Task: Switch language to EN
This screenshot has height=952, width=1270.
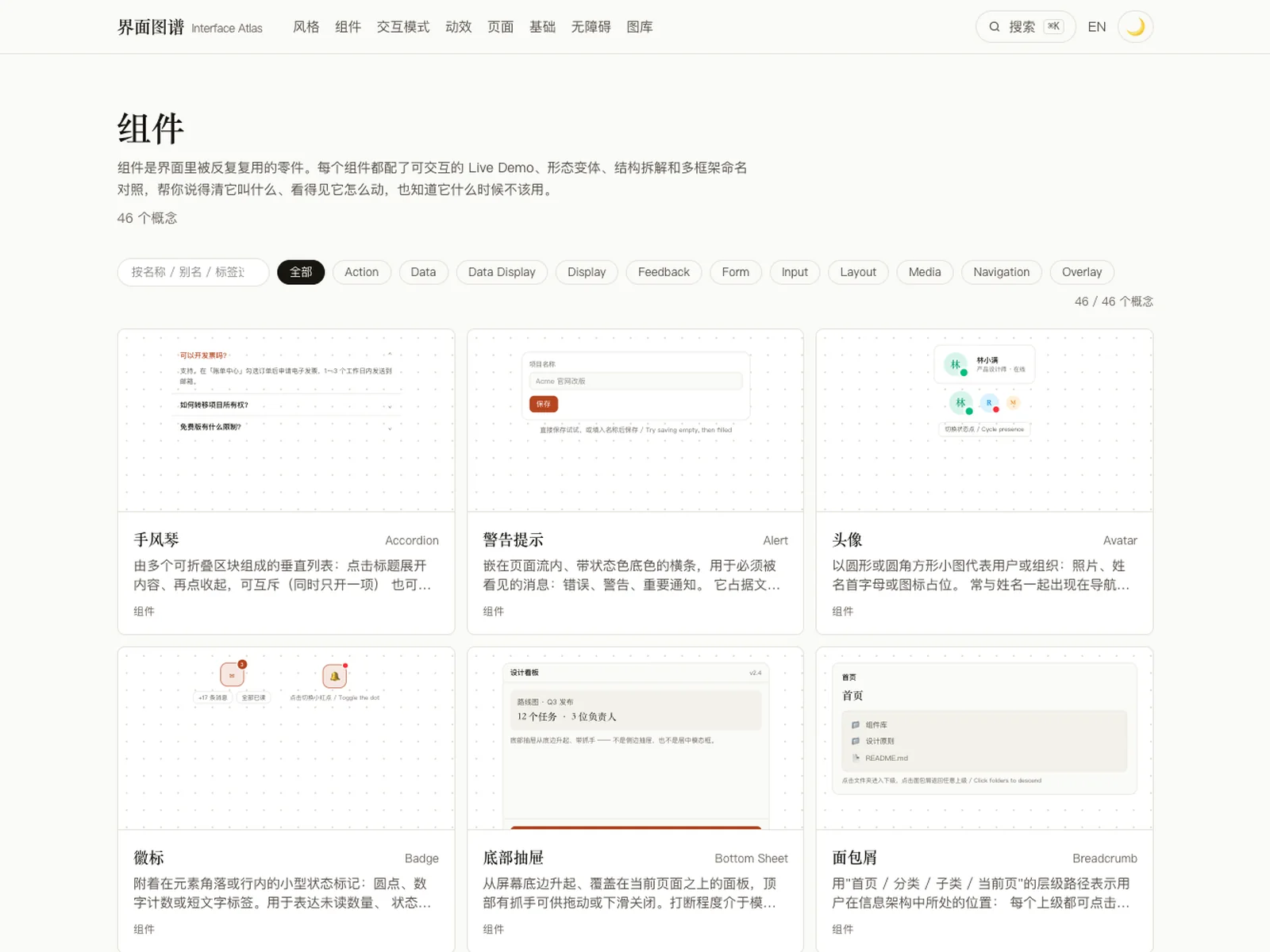Action: [x=1097, y=27]
